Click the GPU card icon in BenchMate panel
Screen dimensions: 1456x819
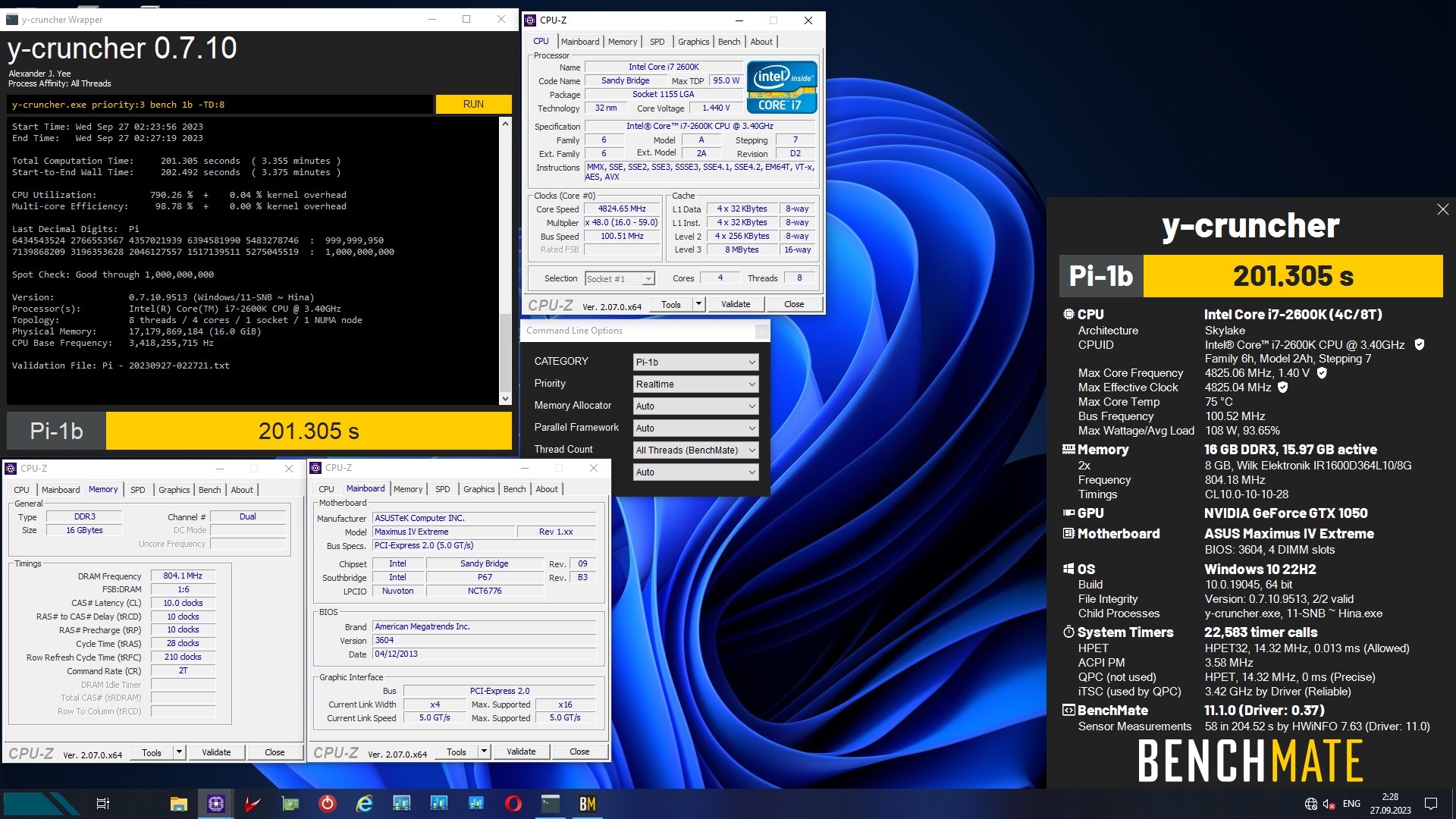click(1068, 513)
